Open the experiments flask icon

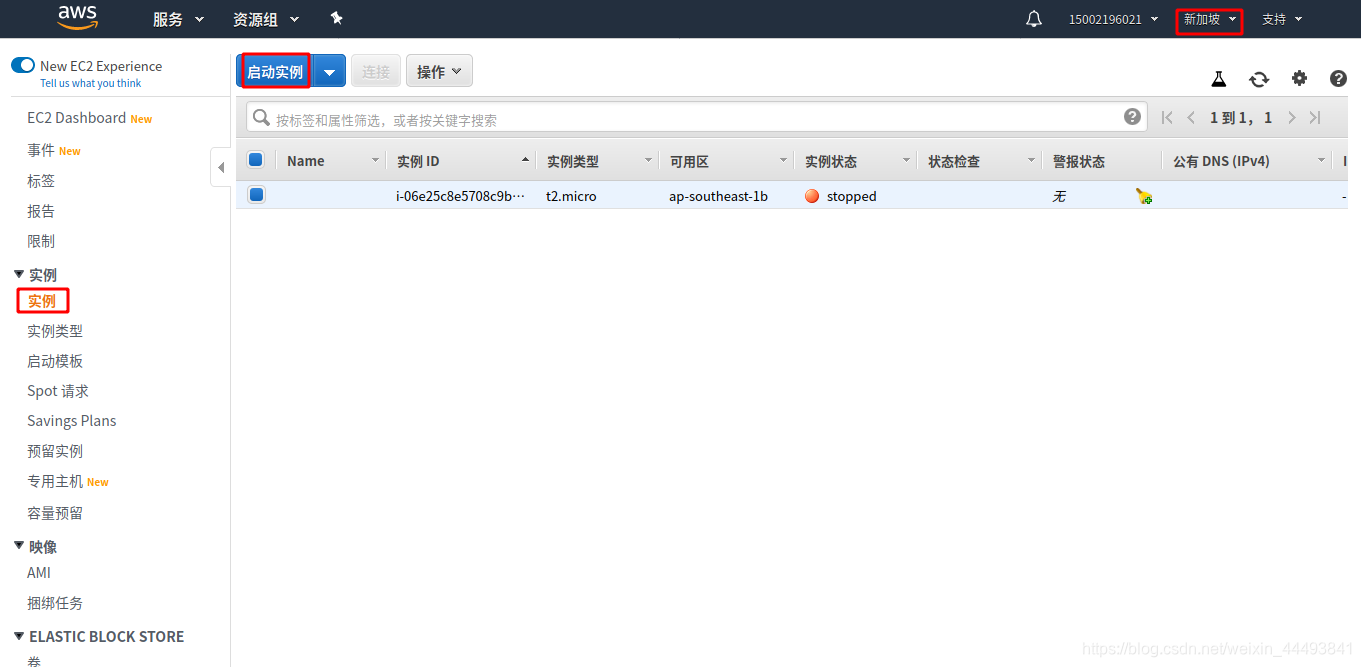click(x=1218, y=78)
